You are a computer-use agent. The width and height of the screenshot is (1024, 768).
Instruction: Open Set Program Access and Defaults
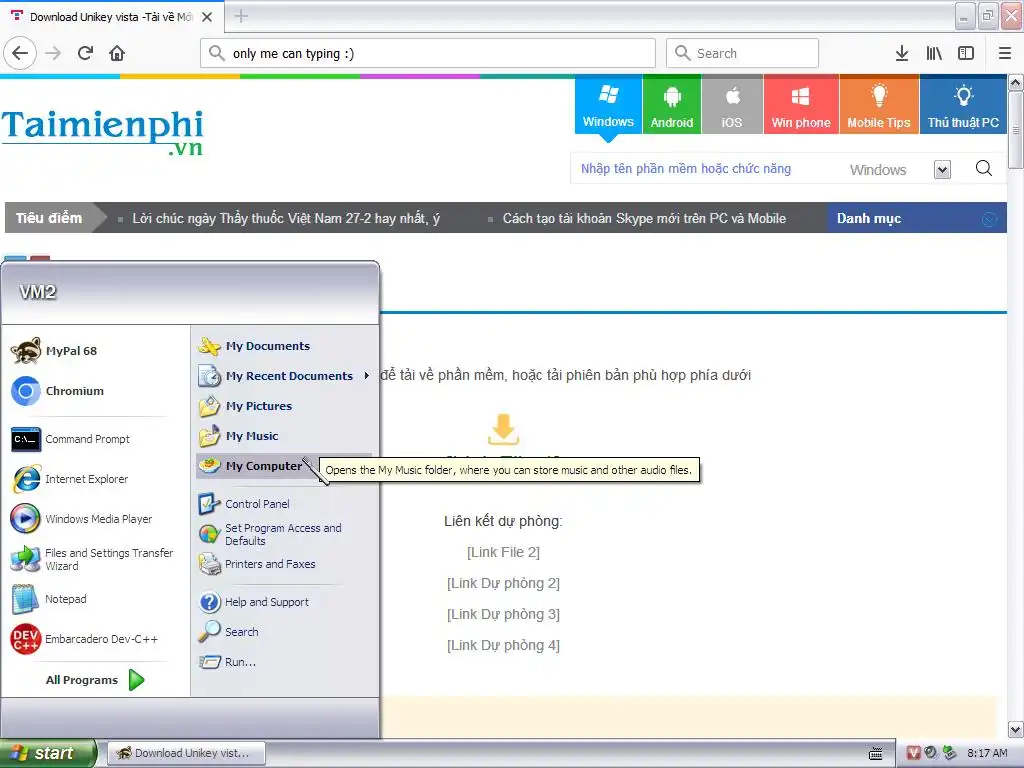click(x=284, y=534)
